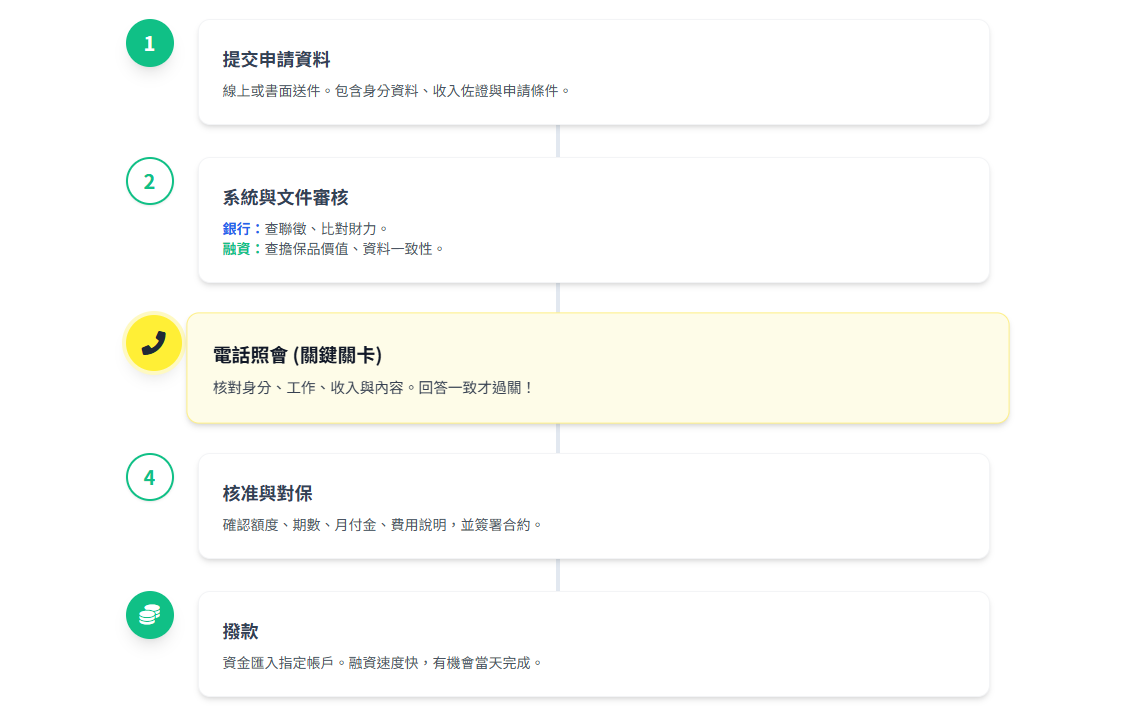Click the outlined step 2 circle
Image resolution: width=1135 pixels, height=717 pixels.
click(x=150, y=181)
